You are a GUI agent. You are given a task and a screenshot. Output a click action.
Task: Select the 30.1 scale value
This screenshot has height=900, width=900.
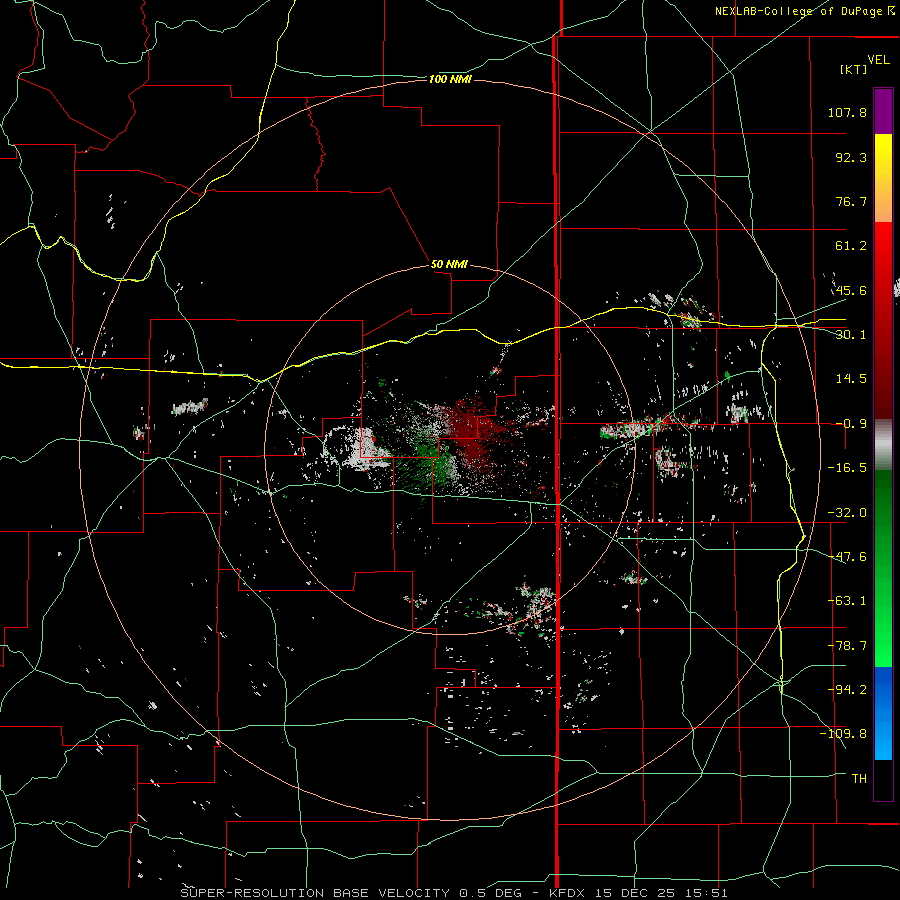(851, 335)
